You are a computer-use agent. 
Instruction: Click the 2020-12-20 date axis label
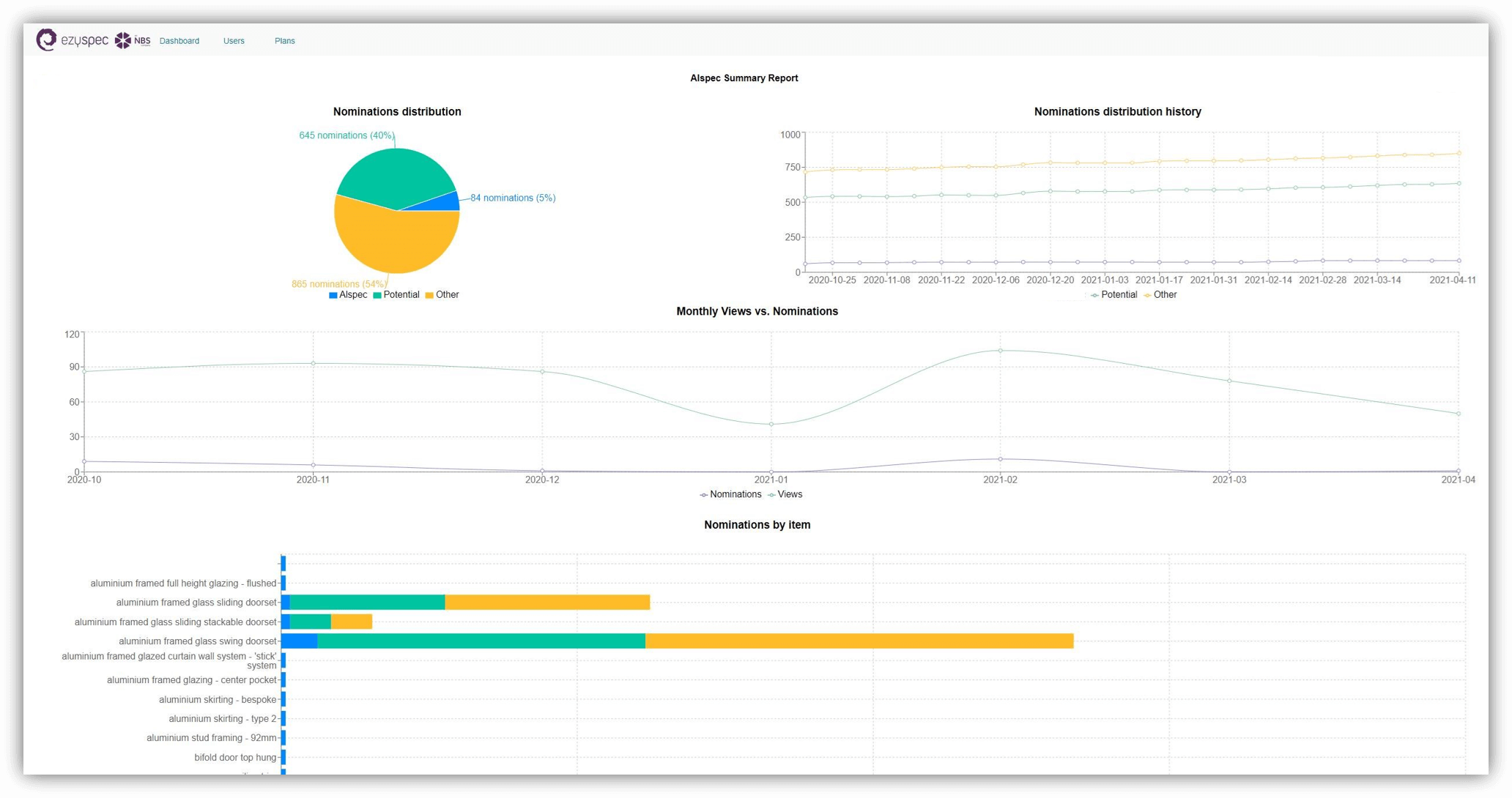tap(1050, 280)
